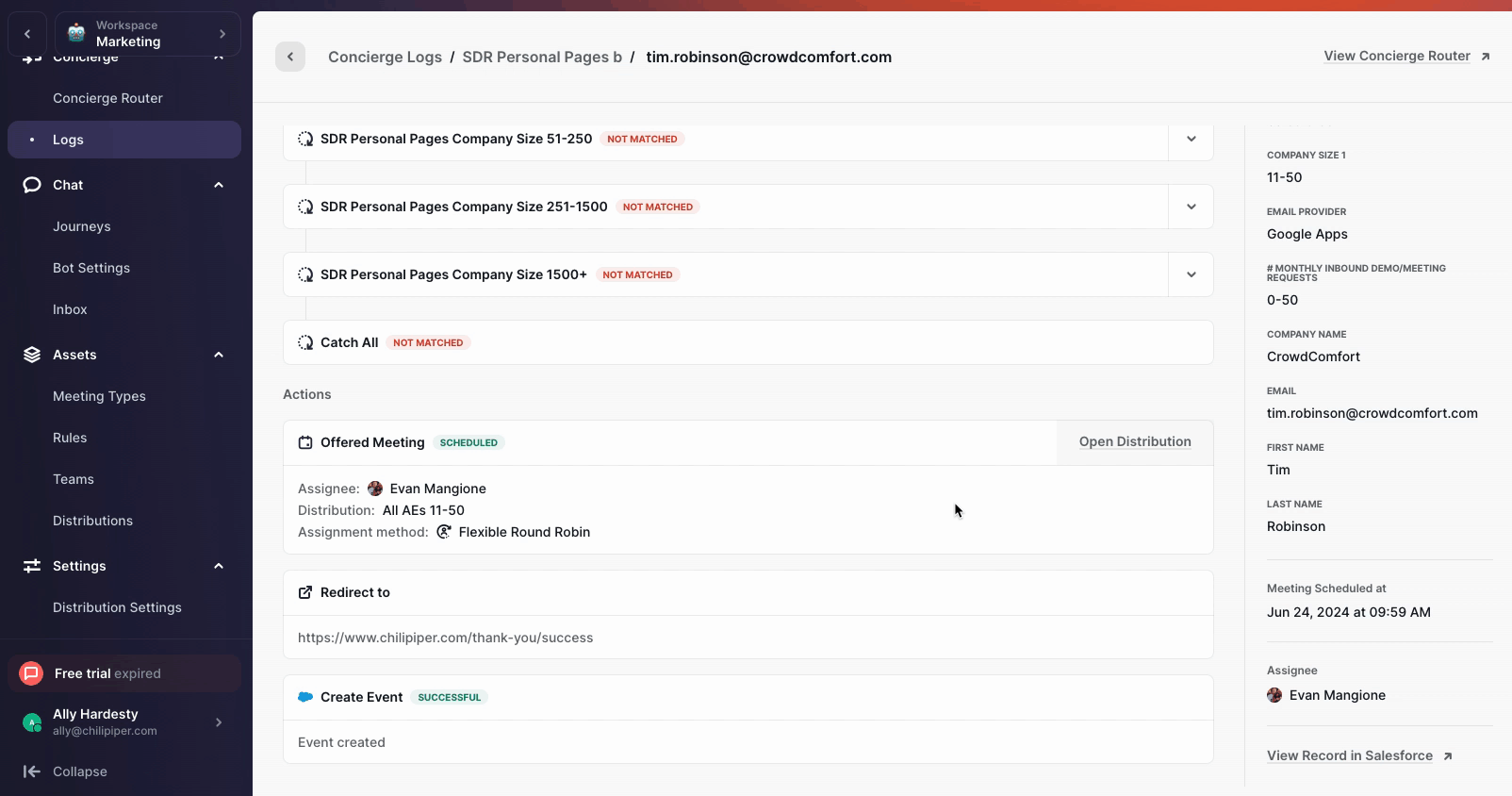Click the email value in the details panel
1512x796 pixels.
click(x=1372, y=413)
